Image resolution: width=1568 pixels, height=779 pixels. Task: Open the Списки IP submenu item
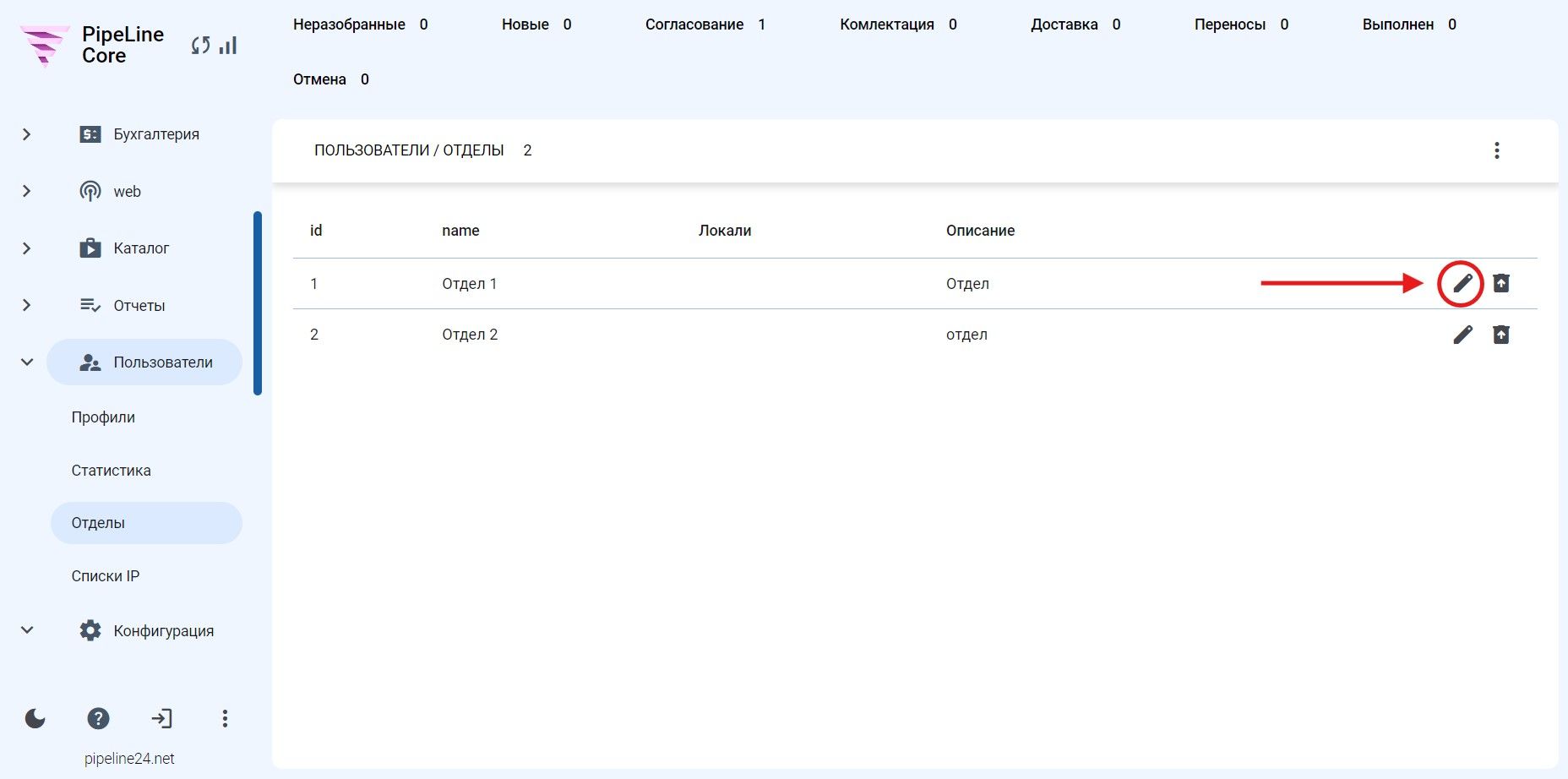click(x=106, y=576)
